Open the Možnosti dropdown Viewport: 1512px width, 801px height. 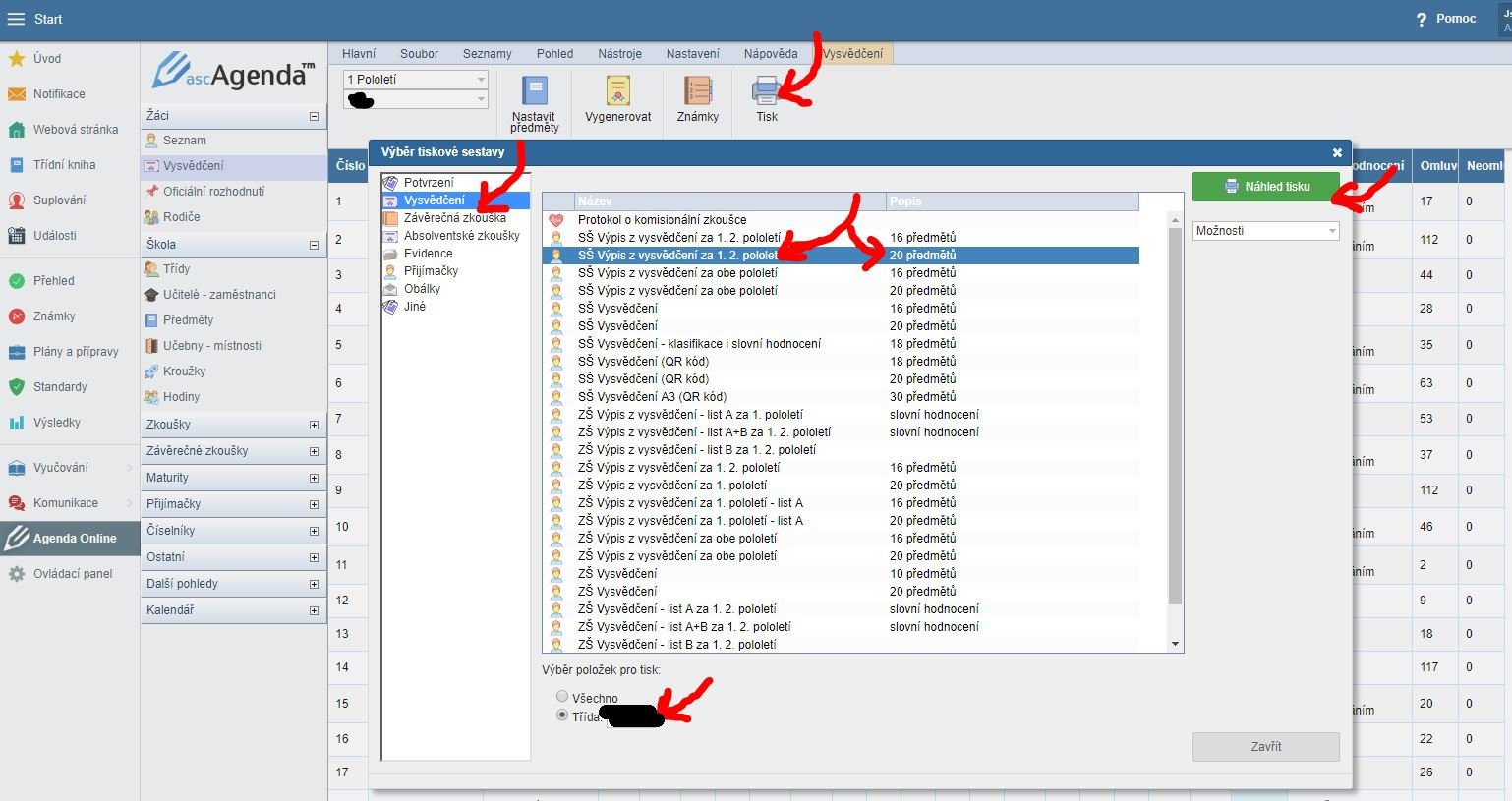(x=1265, y=231)
